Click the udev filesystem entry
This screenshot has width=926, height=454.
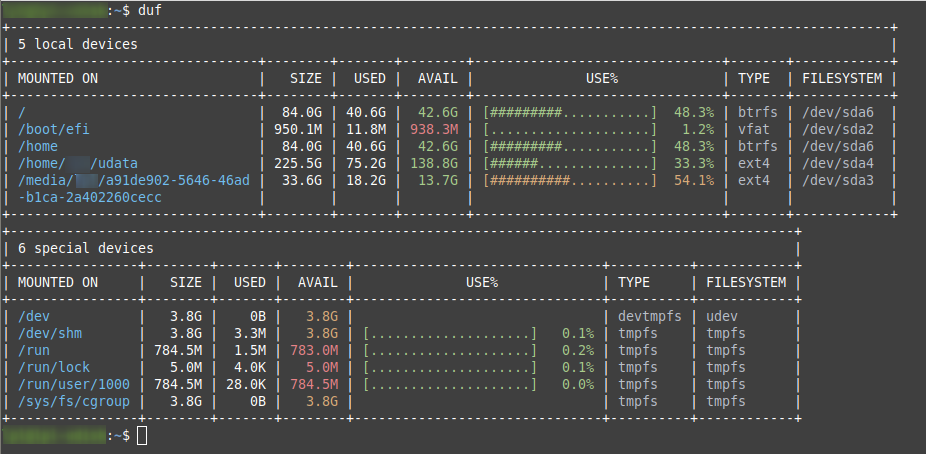tap(722, 316)
